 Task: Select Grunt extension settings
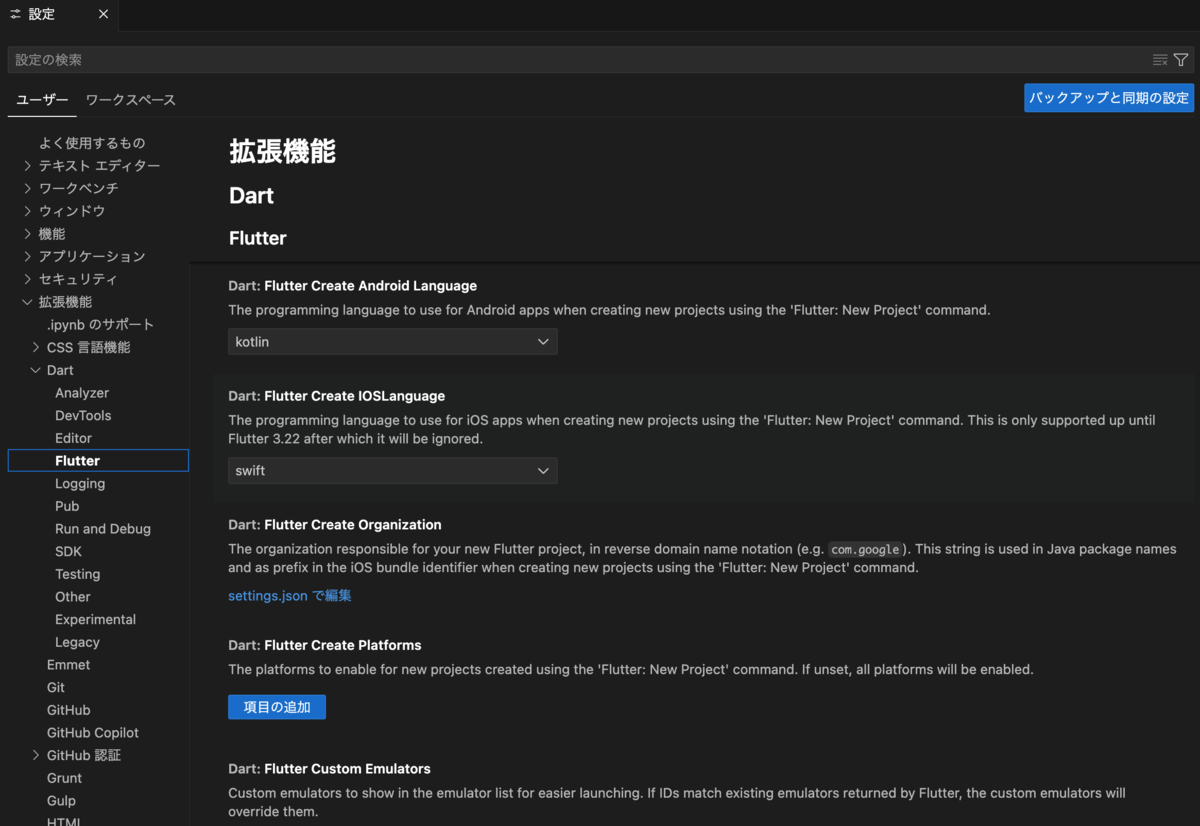coord(64,778)
